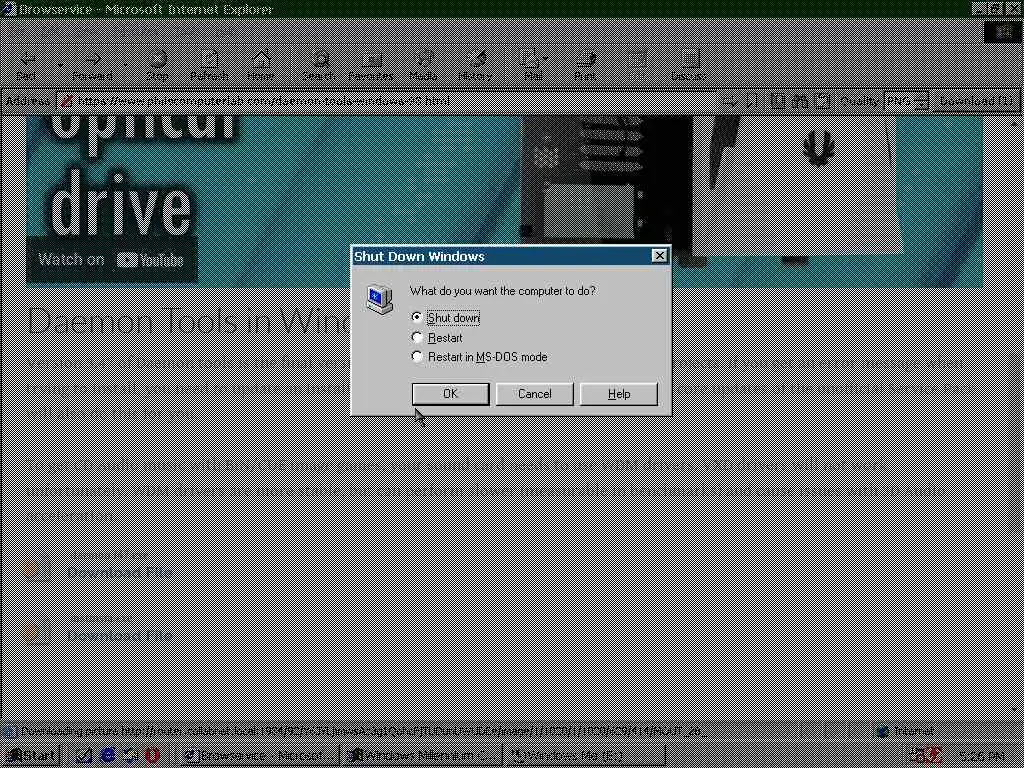
Task: Click the binoculars find icon near Quality
Action: (799, 101)
